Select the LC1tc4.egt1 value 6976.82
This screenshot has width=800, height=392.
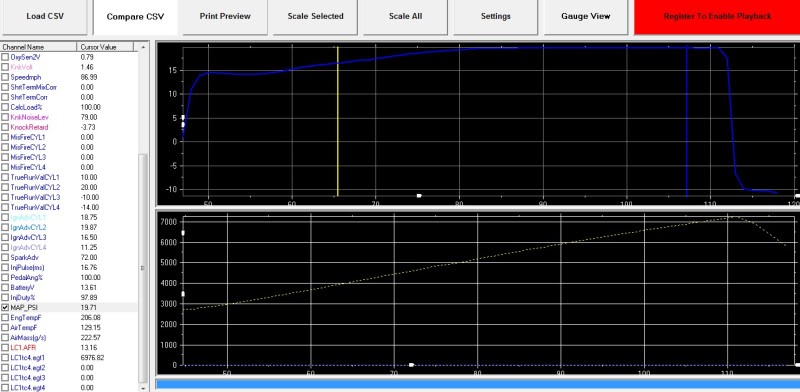click(x=92, y=357)
